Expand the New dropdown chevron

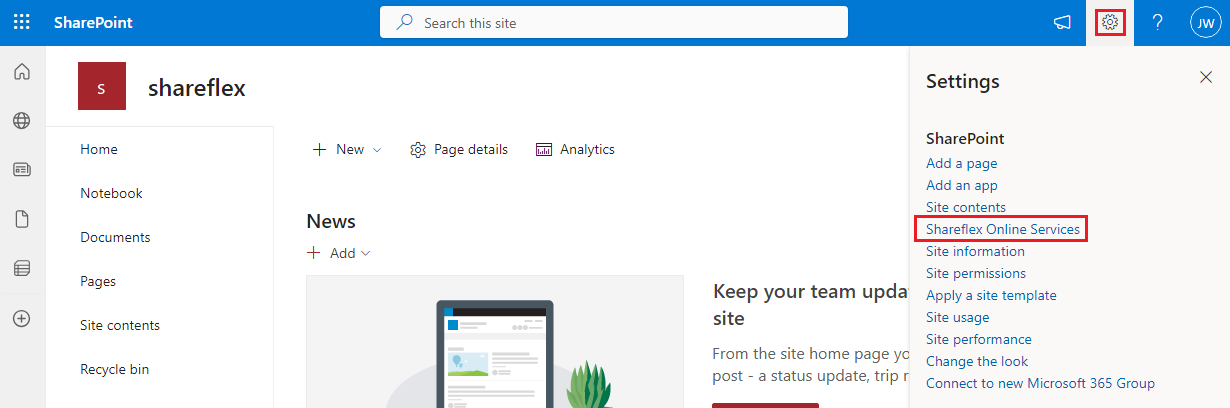pyautogui.click(x=377, y=150)
